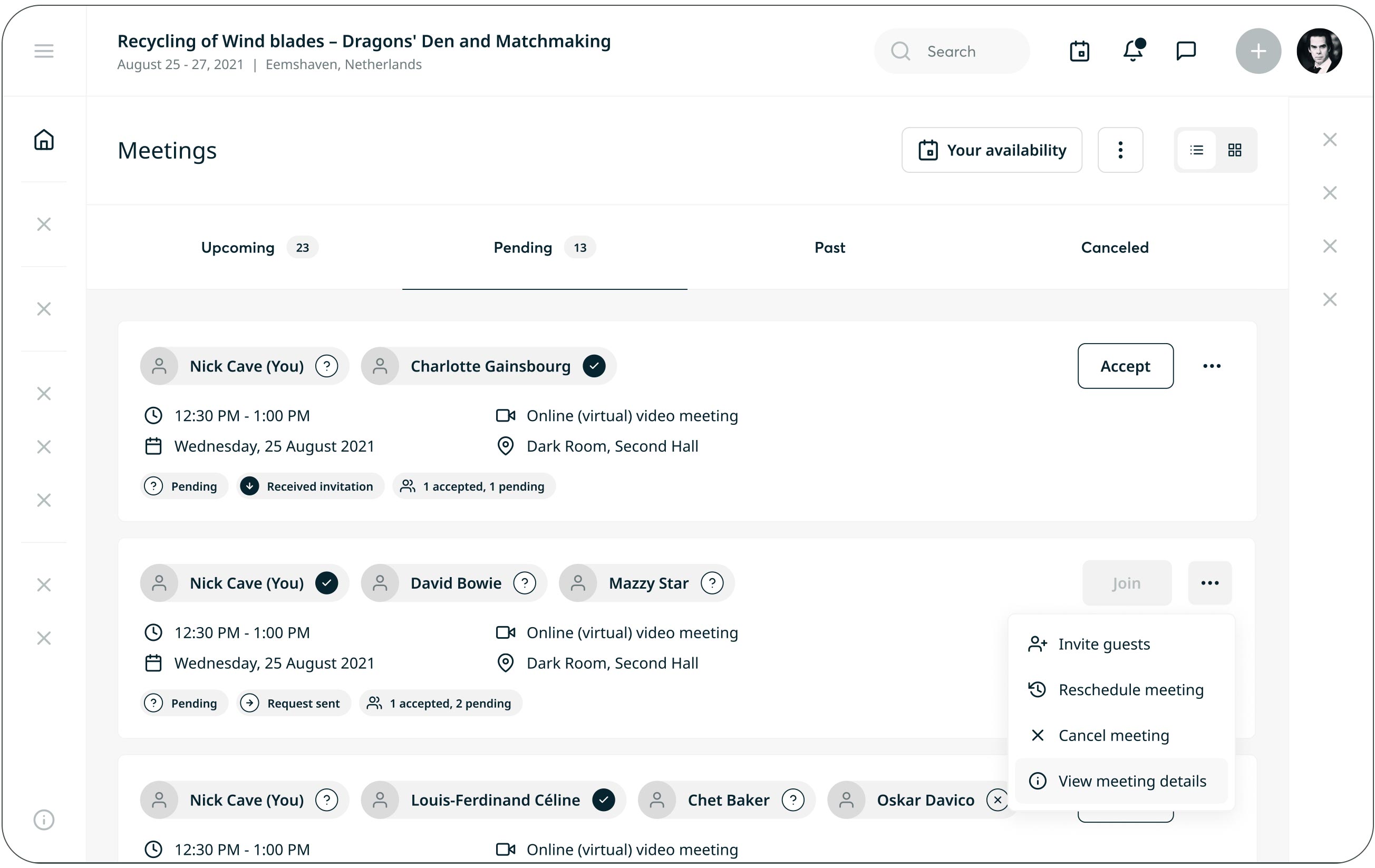Screen dimensions: 1375x868
Task: Open vertical three-dot menu beside availability
Action: [x=1120, y=150]
